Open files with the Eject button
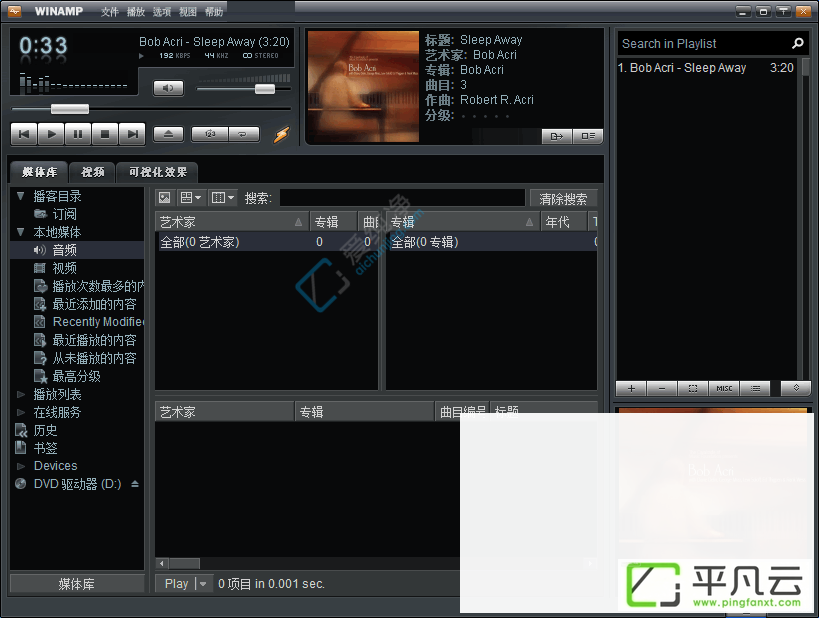 pos(168,134)
